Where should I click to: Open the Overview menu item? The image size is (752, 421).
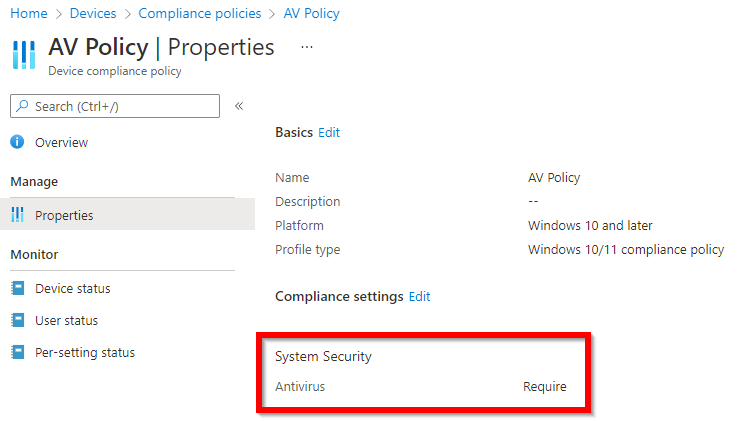tap(61, 142)
